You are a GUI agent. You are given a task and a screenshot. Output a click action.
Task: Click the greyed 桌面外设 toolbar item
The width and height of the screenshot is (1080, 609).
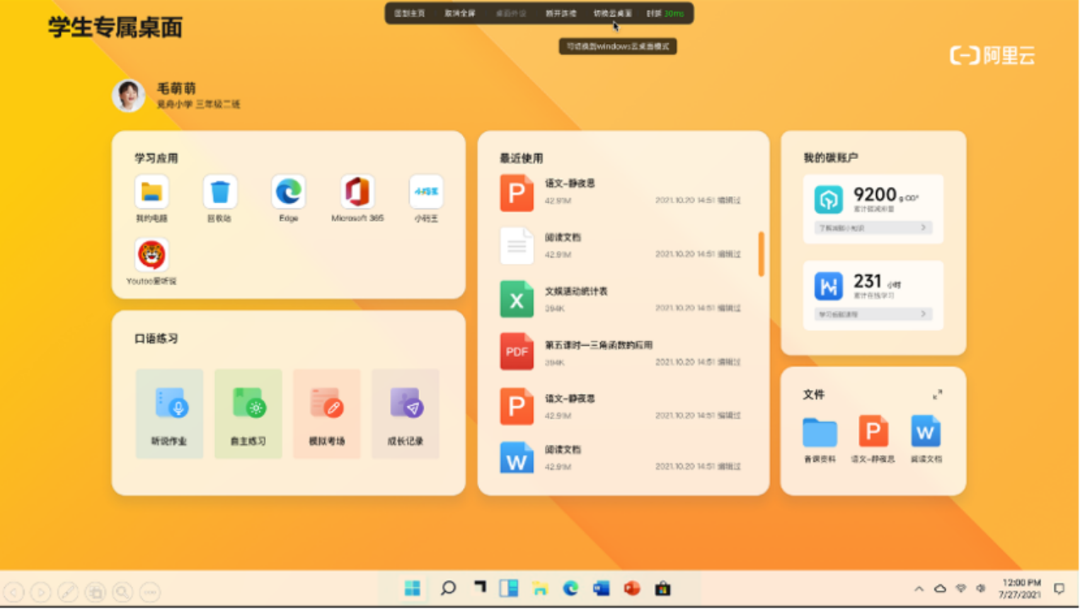click(510, 13)
